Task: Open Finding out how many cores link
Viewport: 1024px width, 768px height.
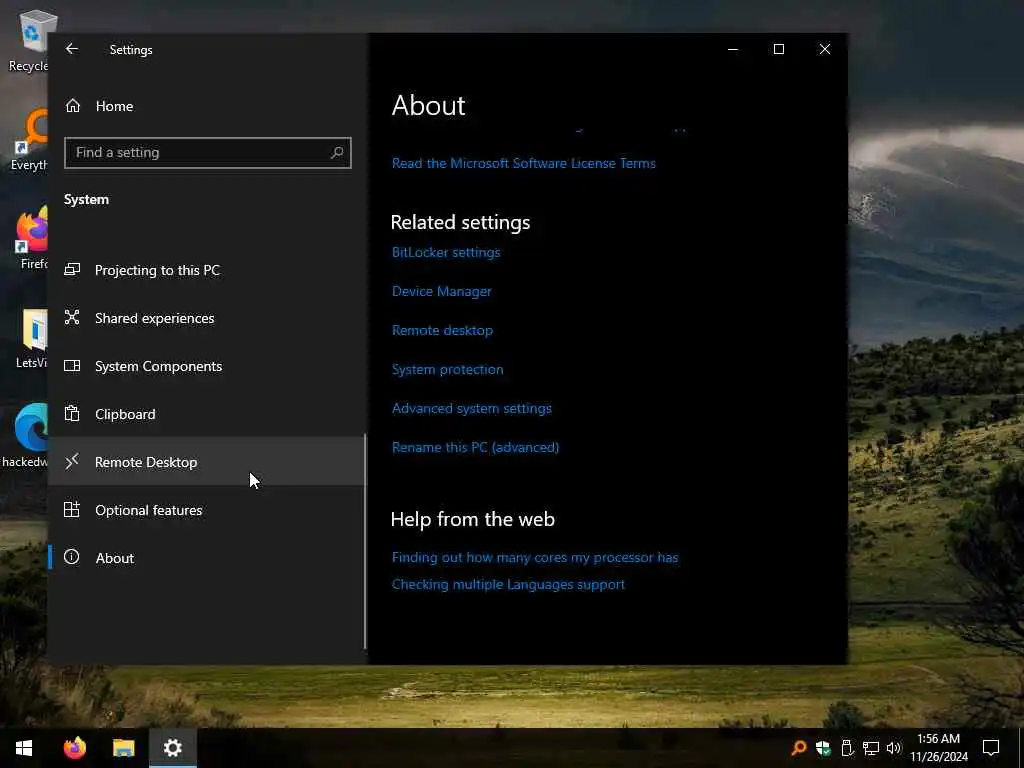Action: [x=535, y=557]
